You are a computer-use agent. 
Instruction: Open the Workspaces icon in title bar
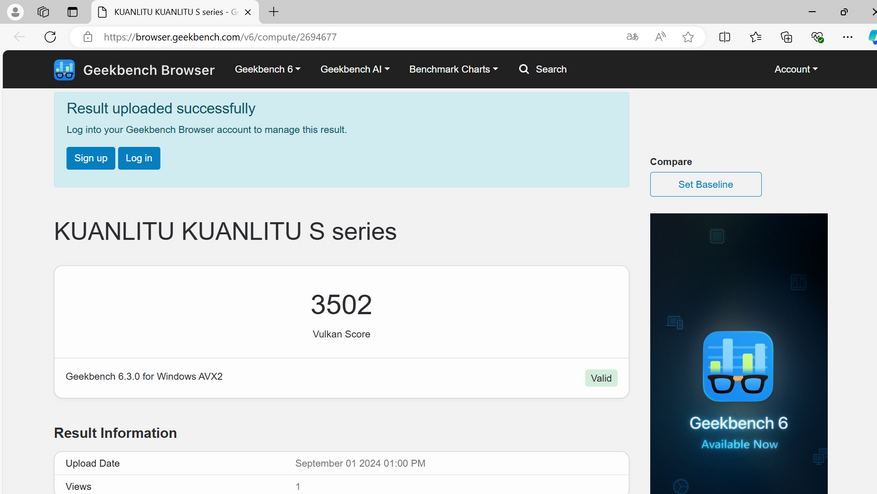(x=43, y=12)
